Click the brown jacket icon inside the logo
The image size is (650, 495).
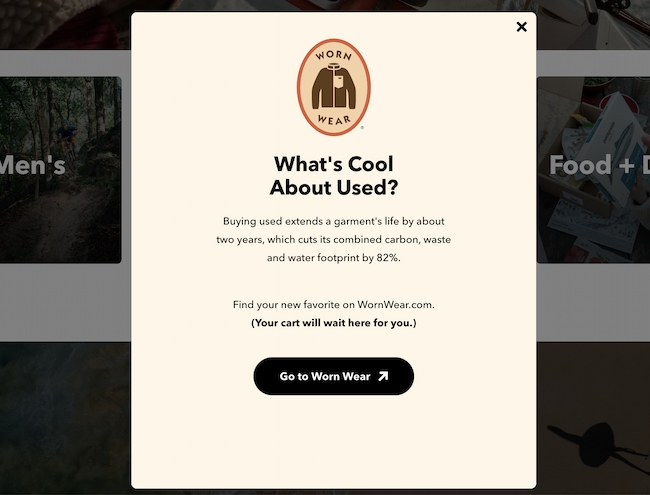point(334,86)
